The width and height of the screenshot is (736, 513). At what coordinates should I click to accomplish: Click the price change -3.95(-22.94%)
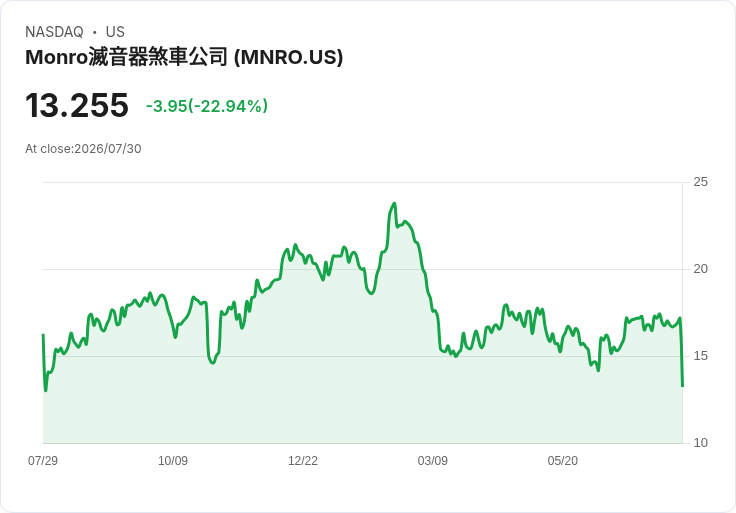pyautogui.click(x=207, y=106)
